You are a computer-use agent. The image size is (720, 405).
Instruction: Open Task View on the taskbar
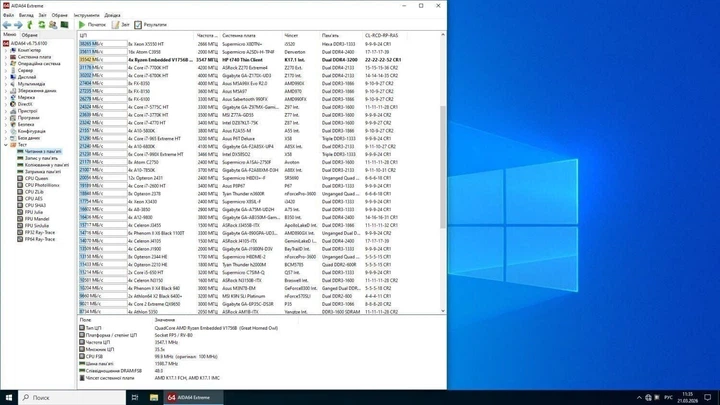(x=135, y=398)
